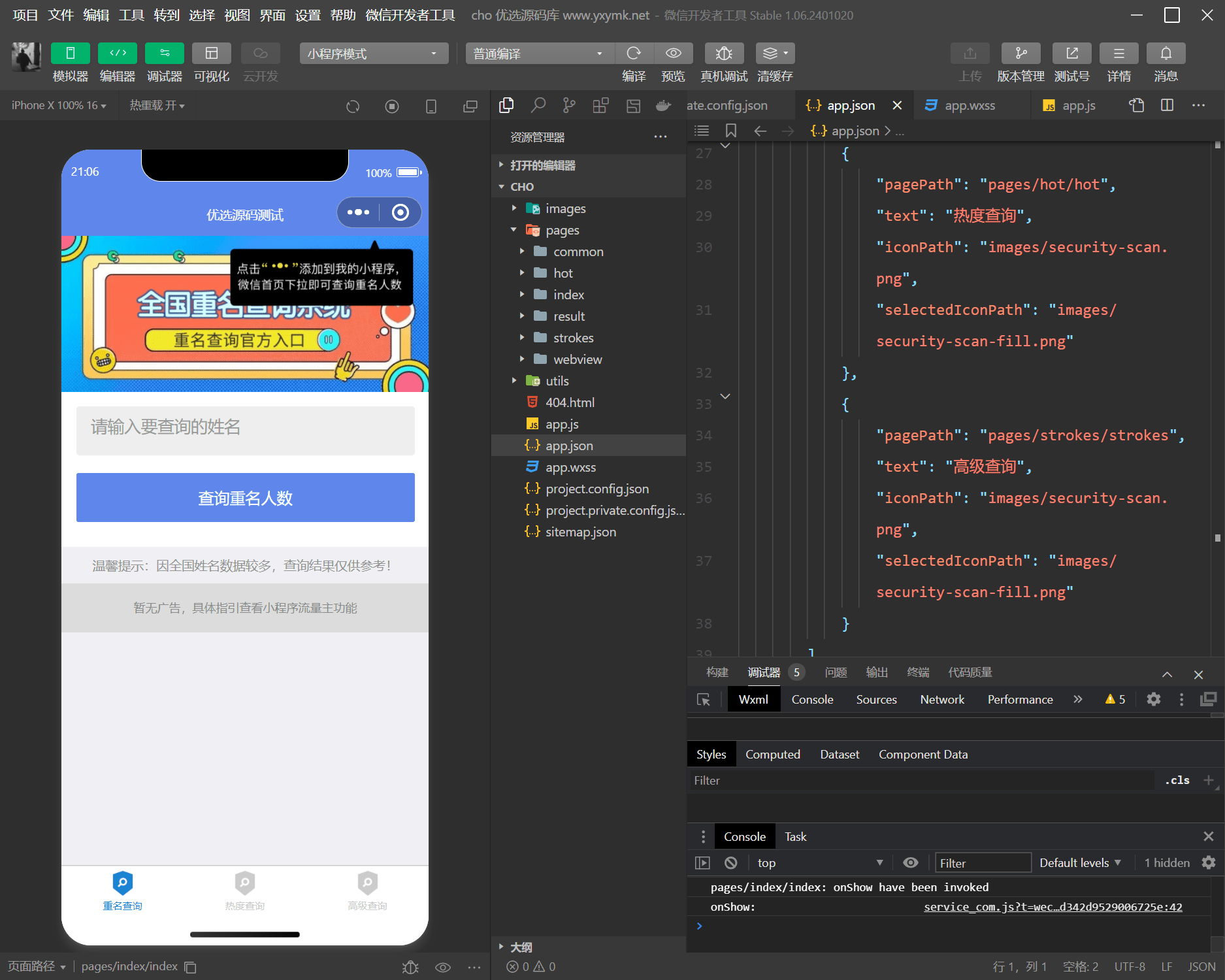The height and width of the screenshot is (980, 1225).
Task: Click the real device debug bug icon
Action: click(723, 54)
